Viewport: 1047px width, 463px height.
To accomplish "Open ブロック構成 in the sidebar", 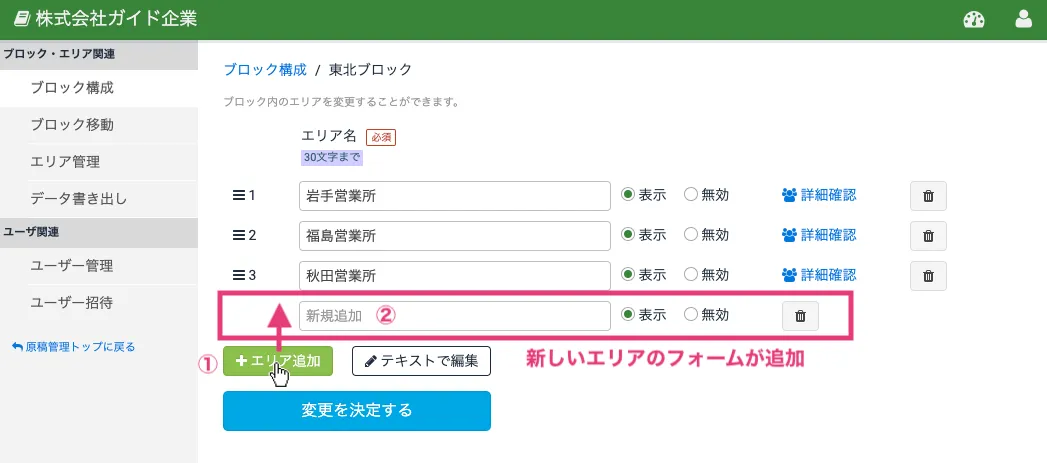I will coord(99,88).
